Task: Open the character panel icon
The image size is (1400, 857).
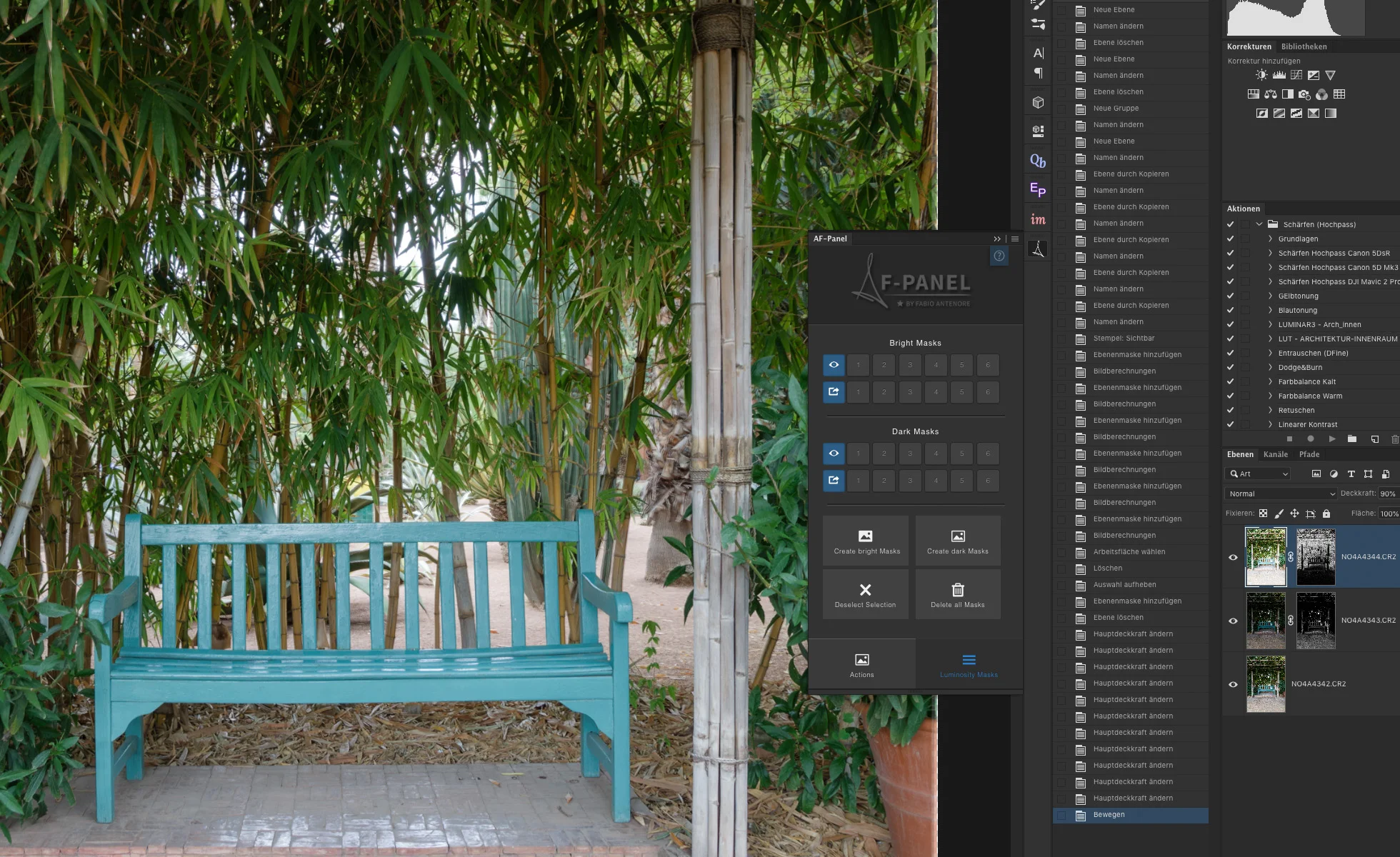Action: point(1038,53)
